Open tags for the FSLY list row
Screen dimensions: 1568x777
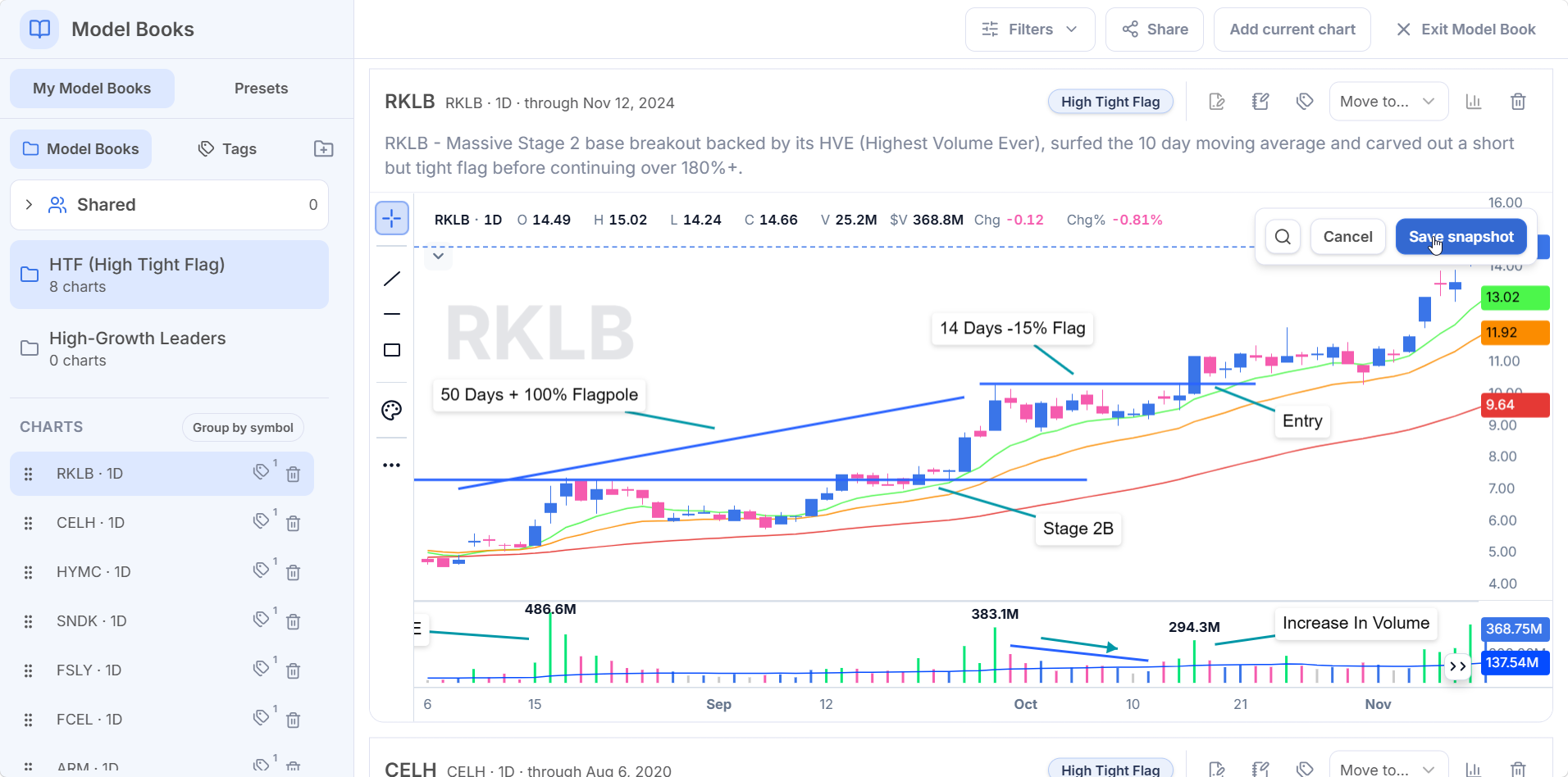262,668
